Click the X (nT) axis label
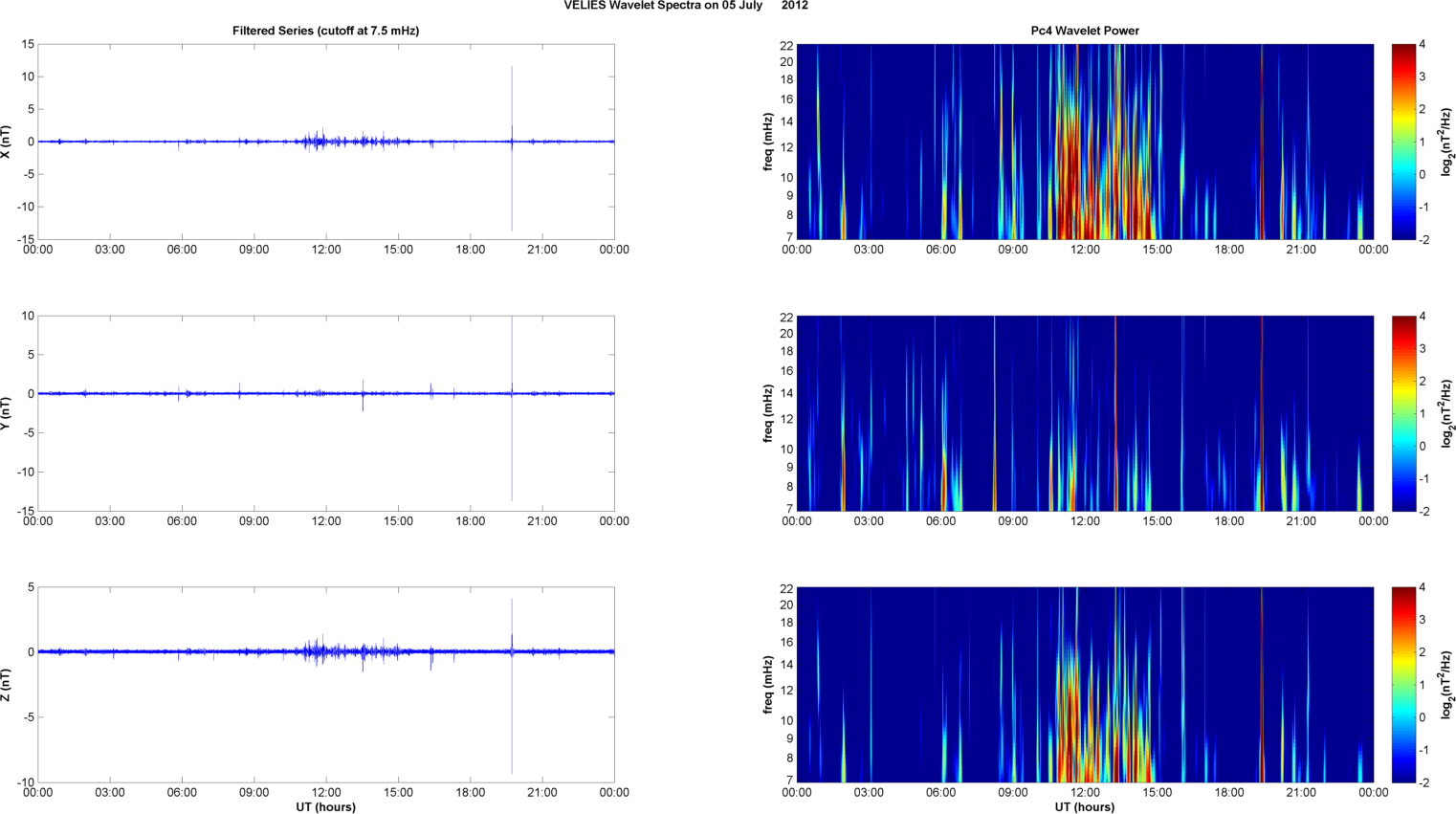1456x814 pixels. [6, 142]
